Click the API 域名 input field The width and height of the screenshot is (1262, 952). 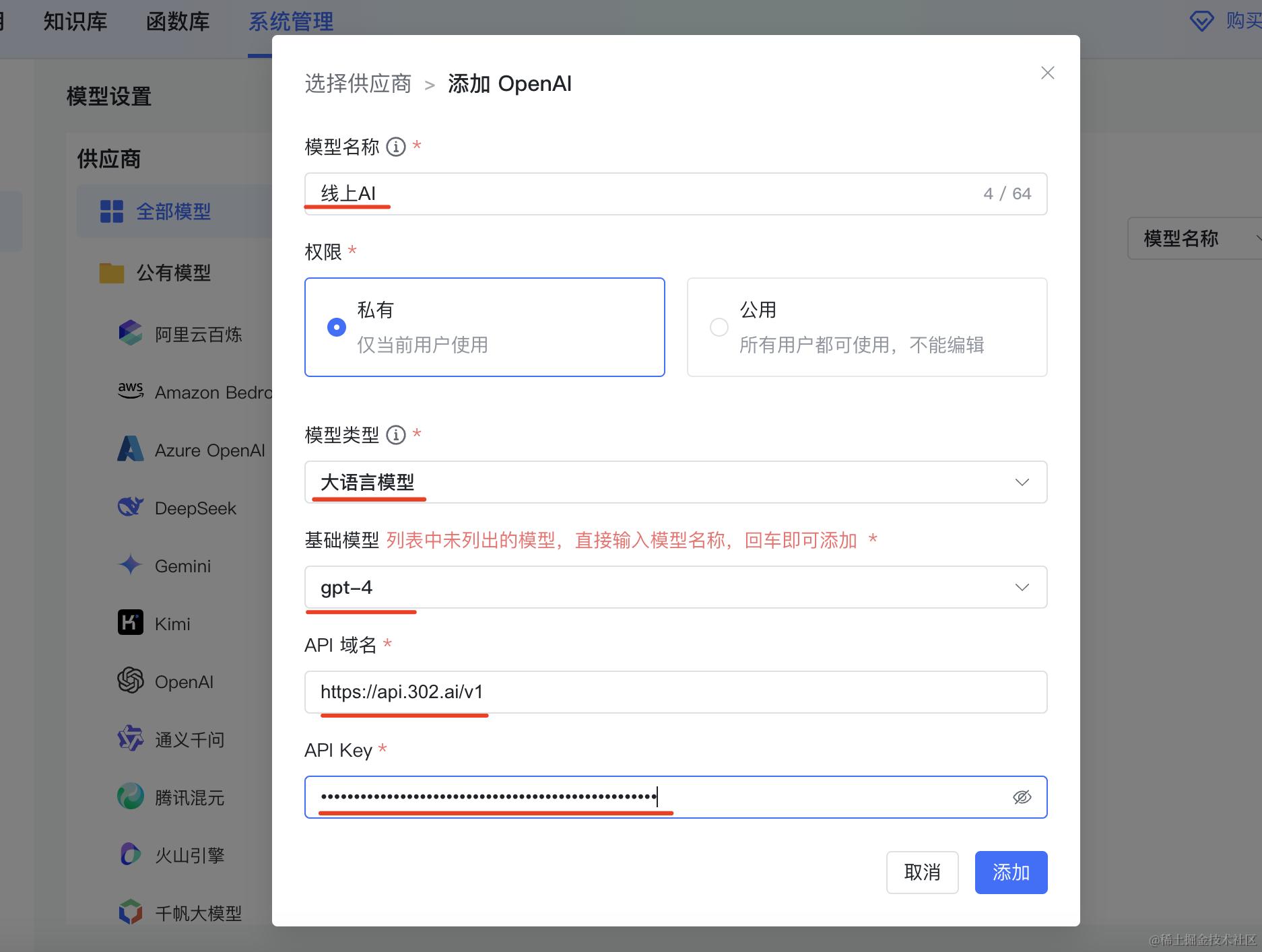(x=675, y=692)
